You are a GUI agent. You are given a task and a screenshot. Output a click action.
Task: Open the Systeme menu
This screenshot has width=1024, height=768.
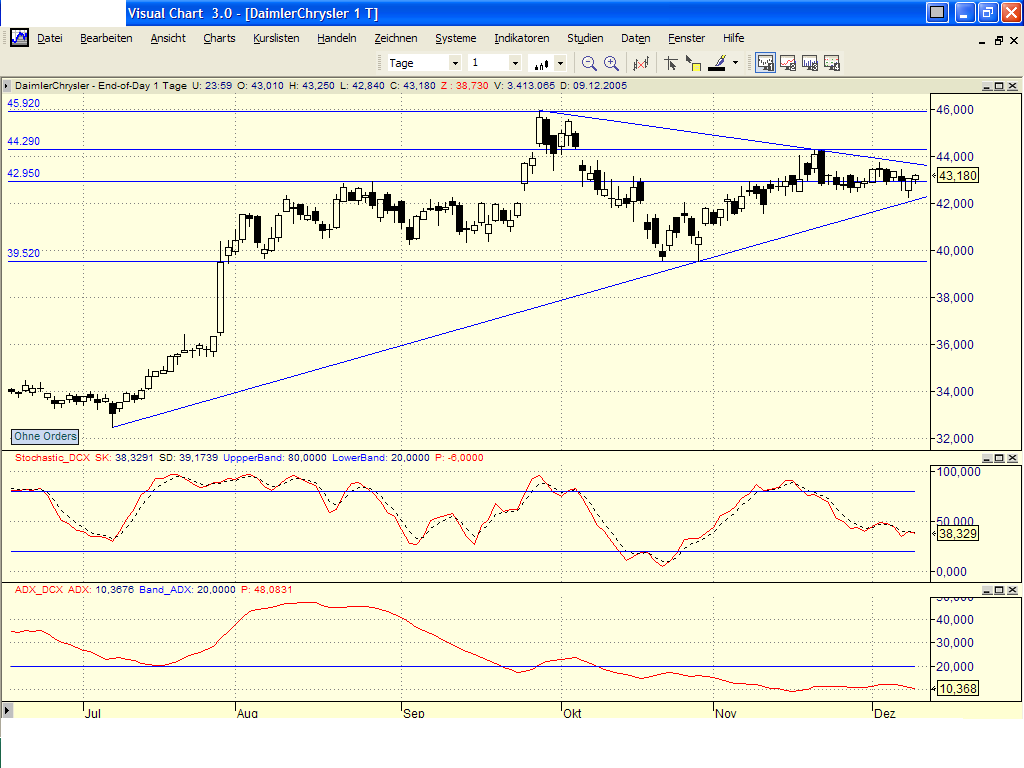click(455, 38)
